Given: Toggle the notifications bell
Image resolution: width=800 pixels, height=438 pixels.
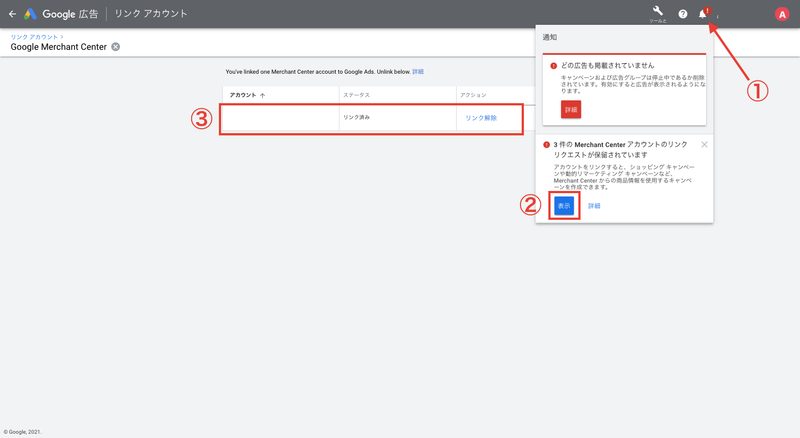Looking at the screenshot, I should [703, 14].
